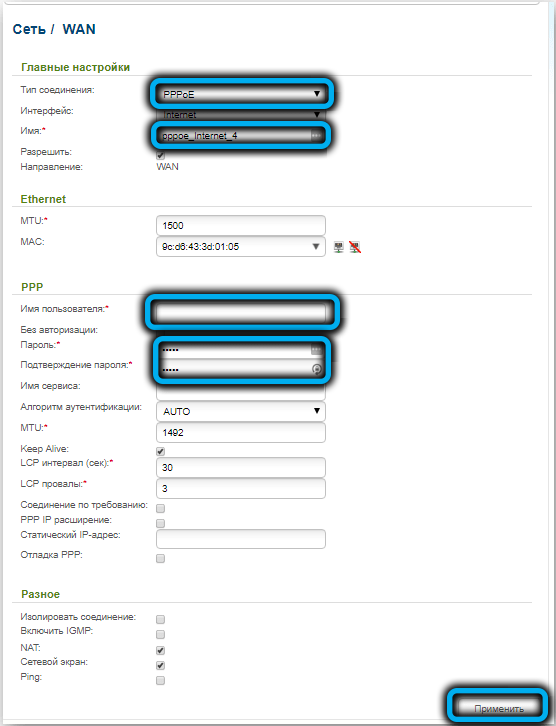Click the Применить button

point(499,708)
